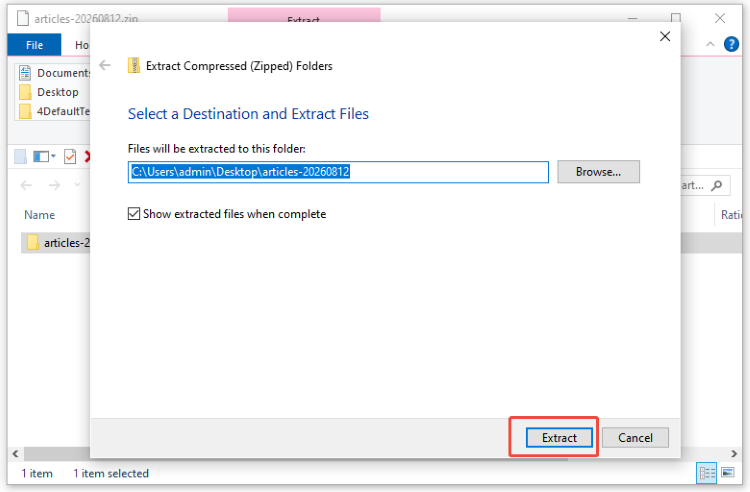The height and width of the screenshot is (492, 750).
Task: Select Documents in Explorer quick access
Action: point(55,73)
